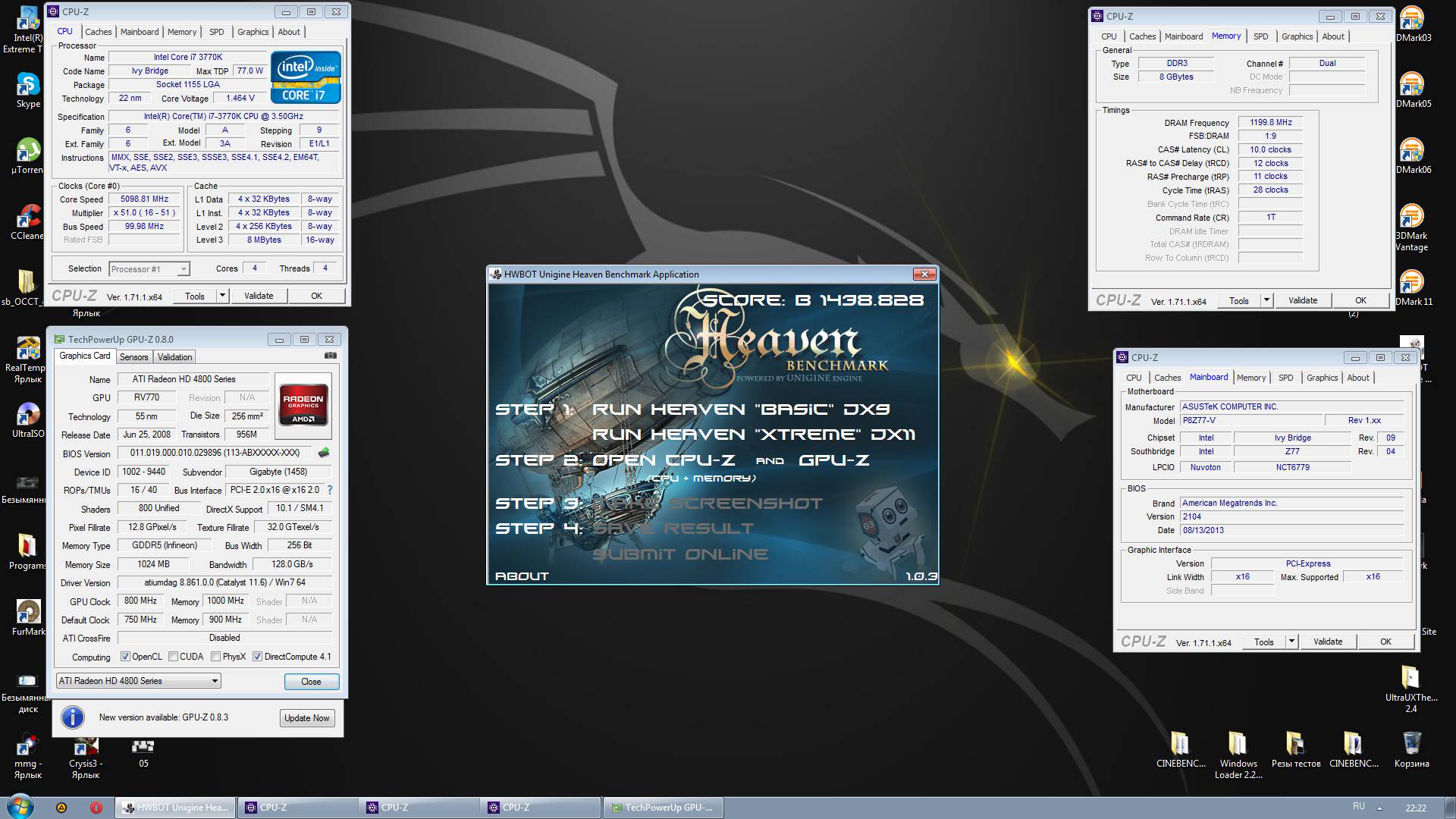Toggle the DirectCompute 4.1 checkbox

click(x=258, y=657)
